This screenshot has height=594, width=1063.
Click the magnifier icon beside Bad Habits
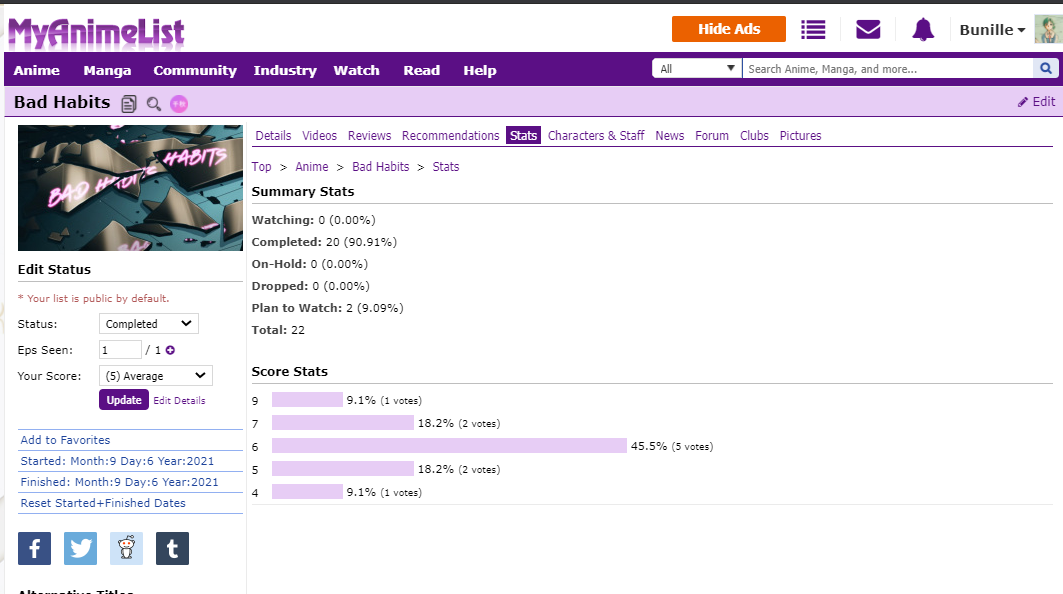(154, 103)
